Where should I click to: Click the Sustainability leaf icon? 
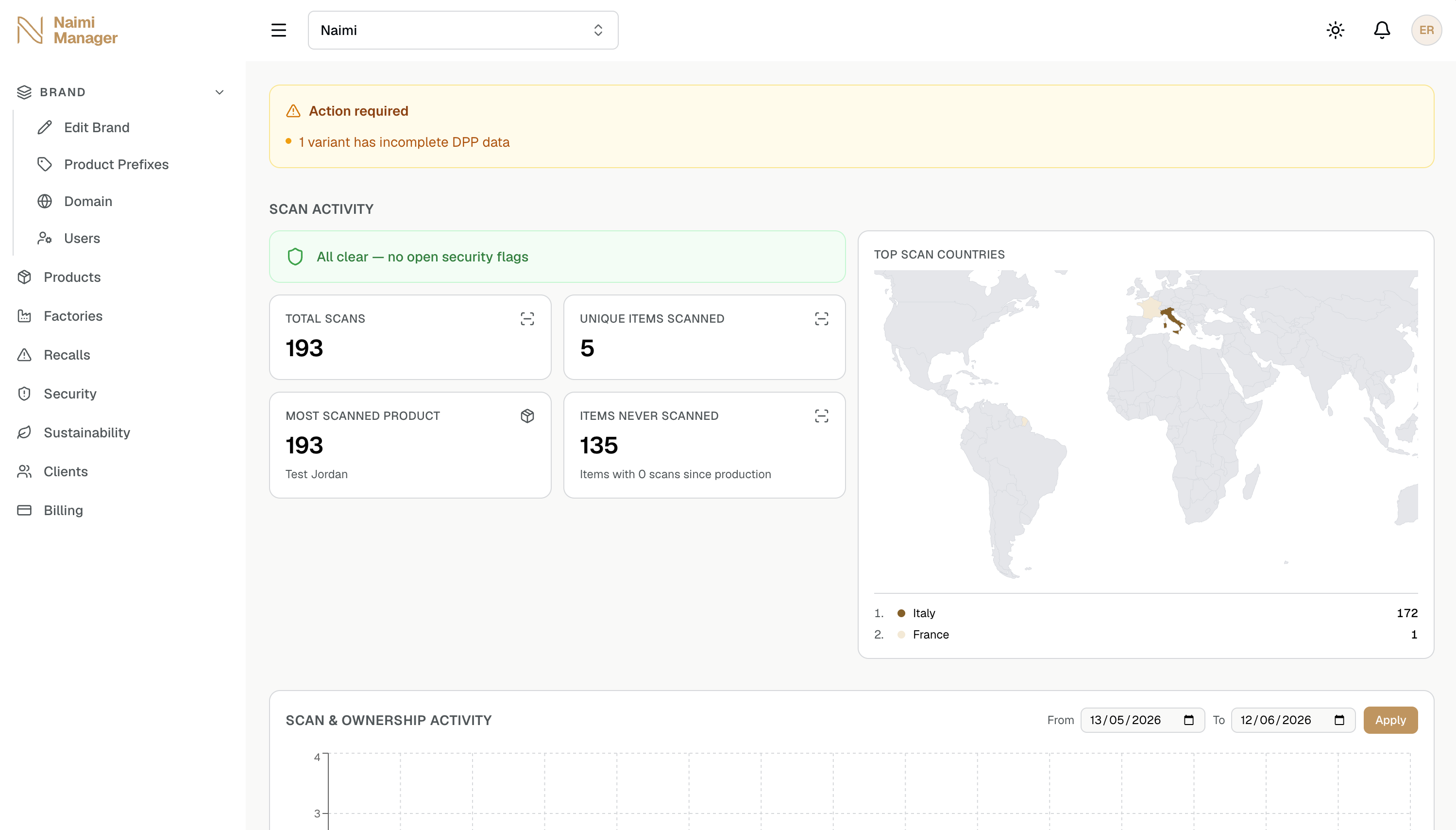point(24,432)
